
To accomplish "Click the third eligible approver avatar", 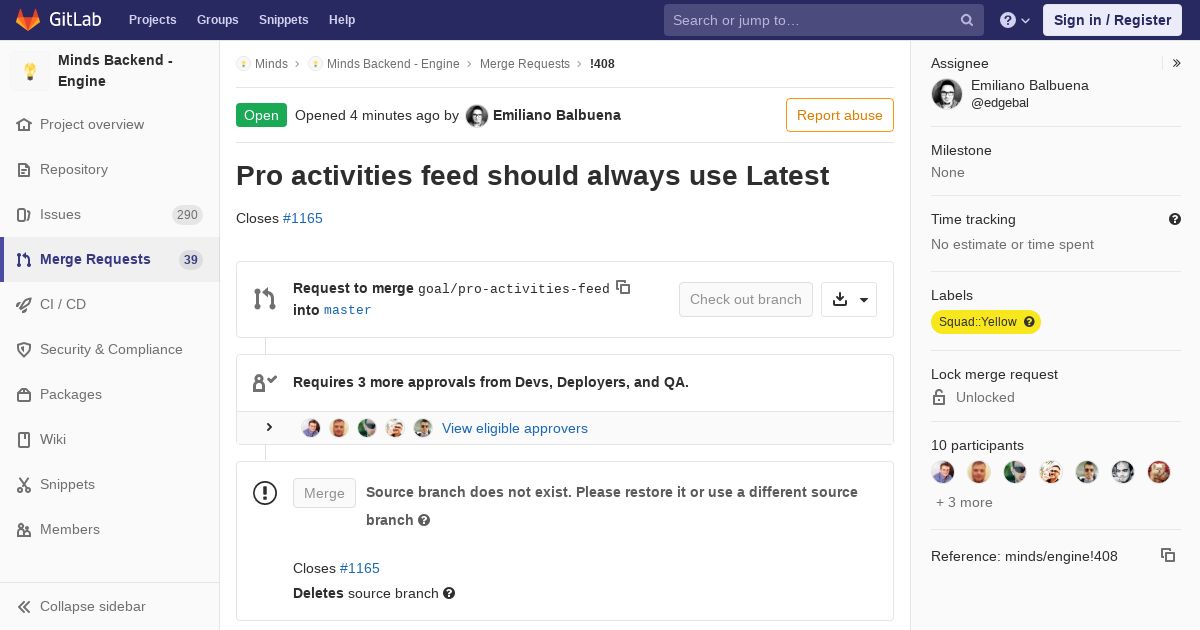I will tap(367, 428).
